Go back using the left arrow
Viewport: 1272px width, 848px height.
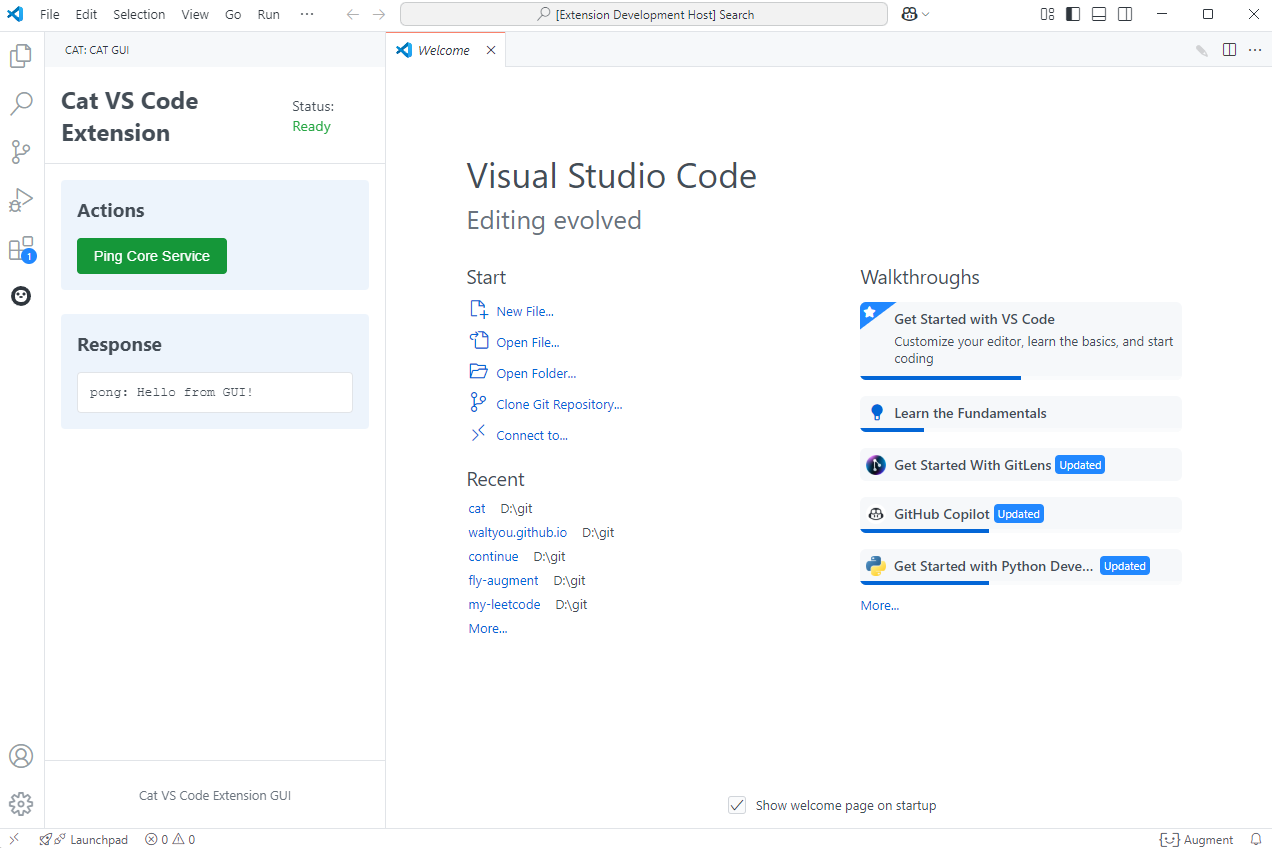tap(352, 14)
